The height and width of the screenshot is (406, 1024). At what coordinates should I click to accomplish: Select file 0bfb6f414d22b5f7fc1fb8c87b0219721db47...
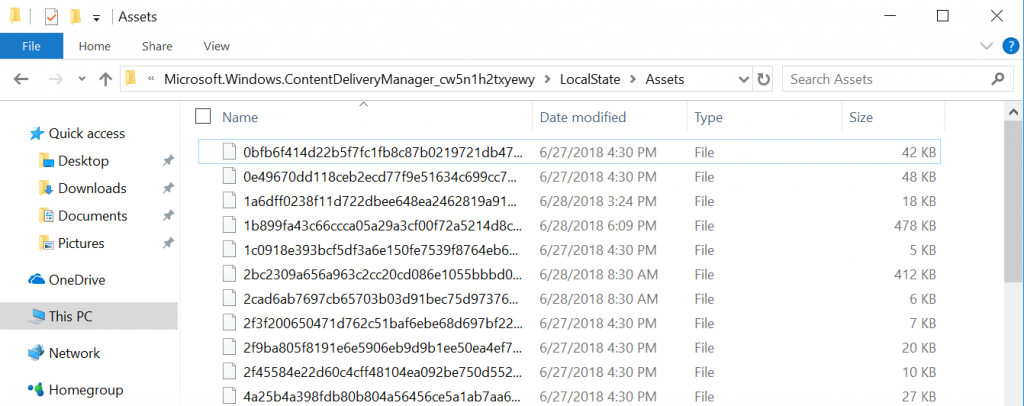(569, 153)
